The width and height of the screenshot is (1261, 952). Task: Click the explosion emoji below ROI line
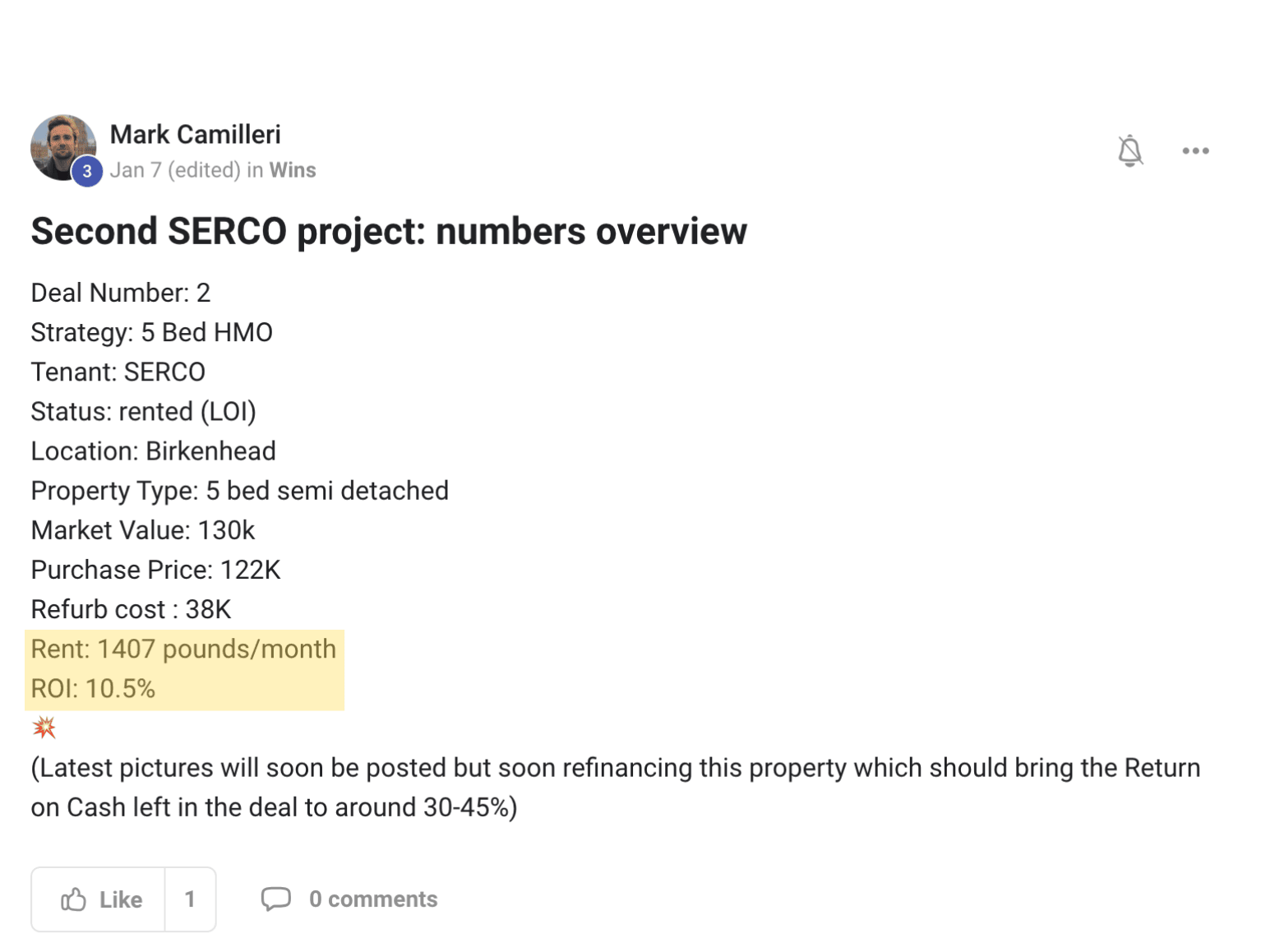click(44, 728)
